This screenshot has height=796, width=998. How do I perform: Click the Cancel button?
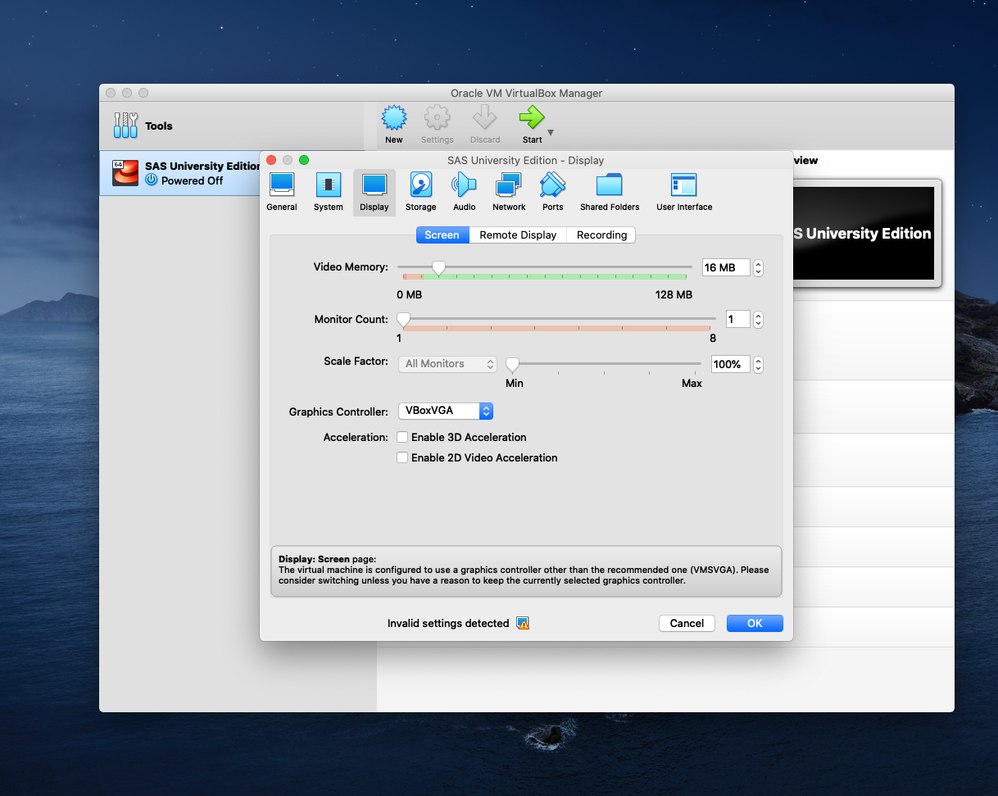click(687, 623)
